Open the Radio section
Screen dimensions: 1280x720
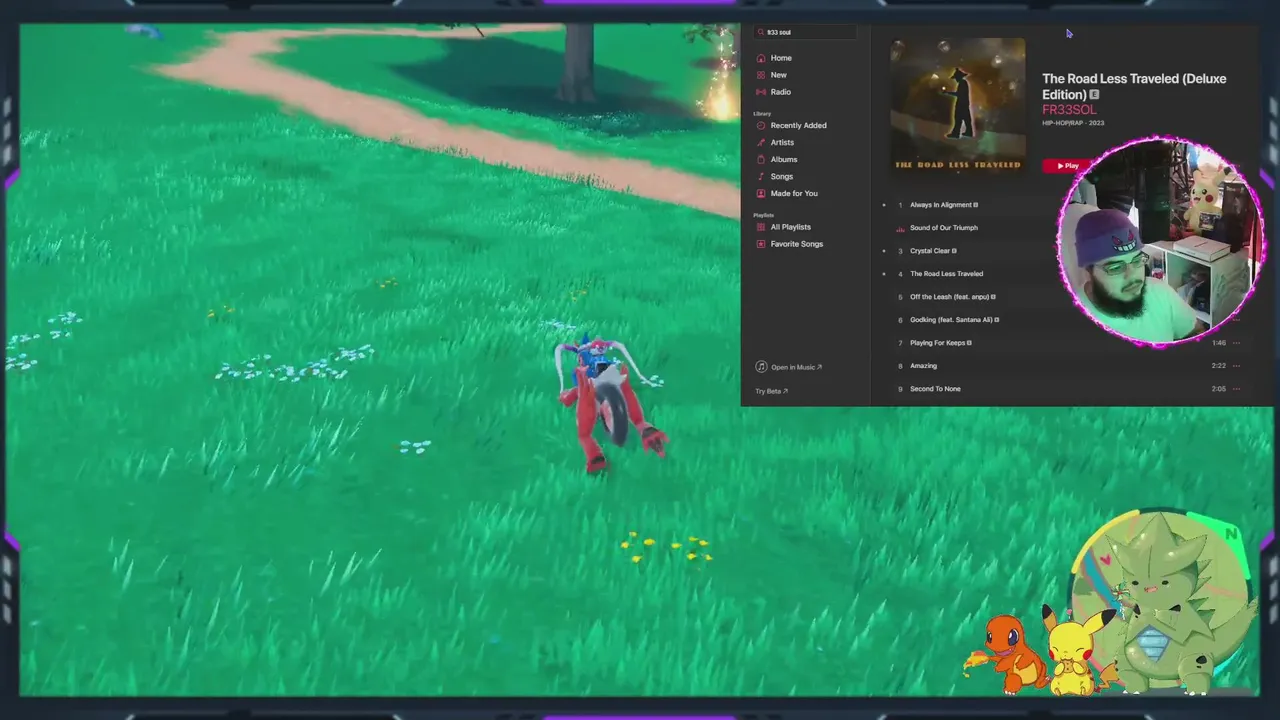(780, 92)
